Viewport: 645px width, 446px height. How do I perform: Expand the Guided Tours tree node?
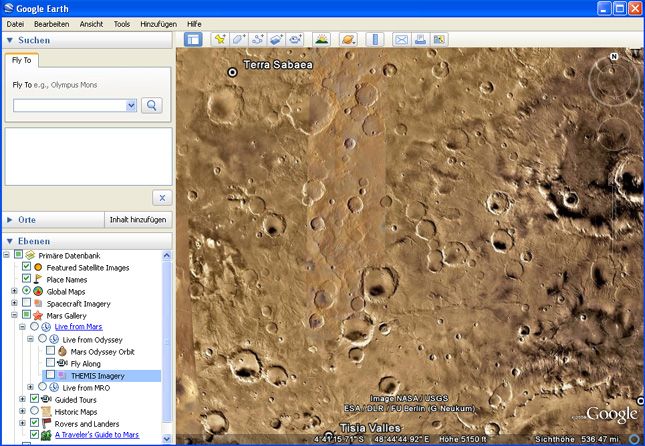(x=22, y=399)
